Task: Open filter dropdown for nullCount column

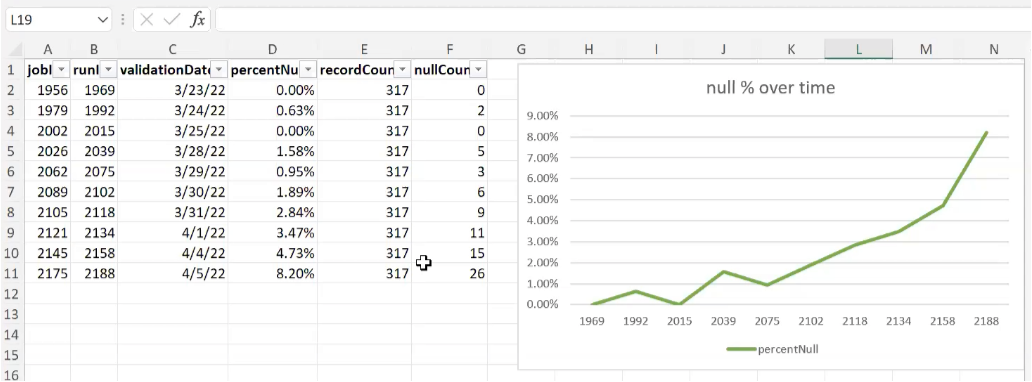Action: click(x=478, y=70)
